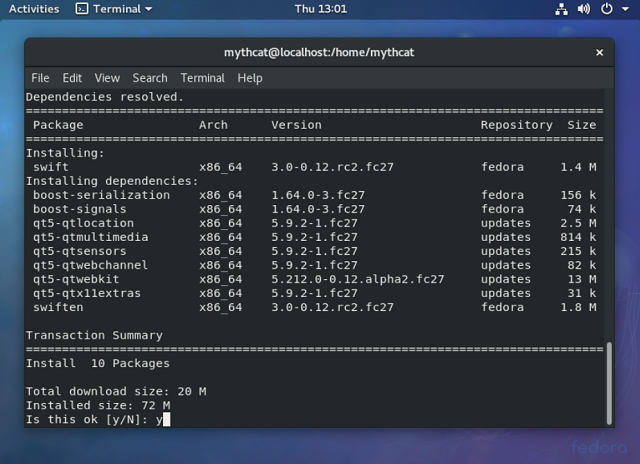Open the clock showing Thu 13:01
The image size is (640, 464).
point(320,9)
